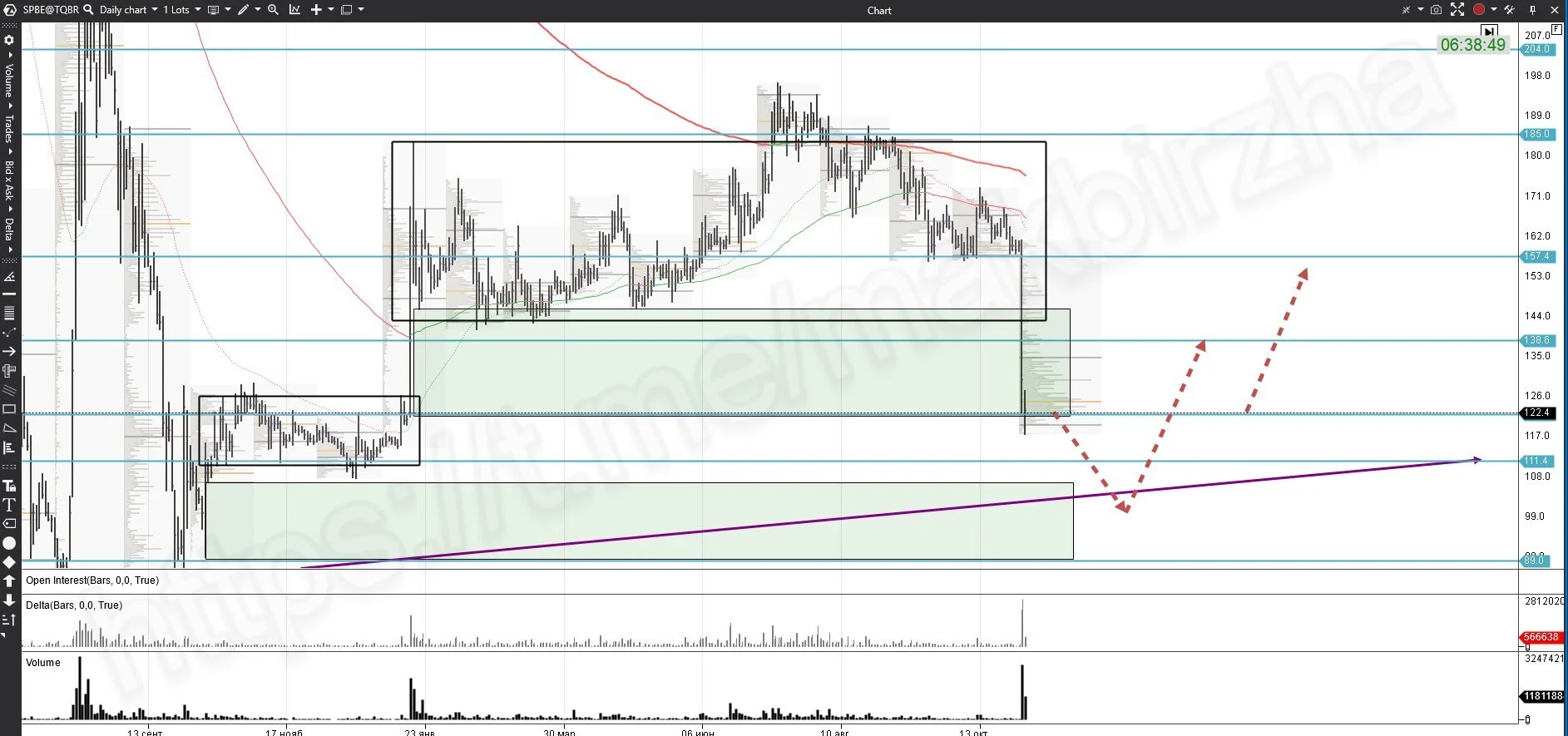Toggle the F button on price scale
This screenshot has width=1568, height=736.
1556,29
